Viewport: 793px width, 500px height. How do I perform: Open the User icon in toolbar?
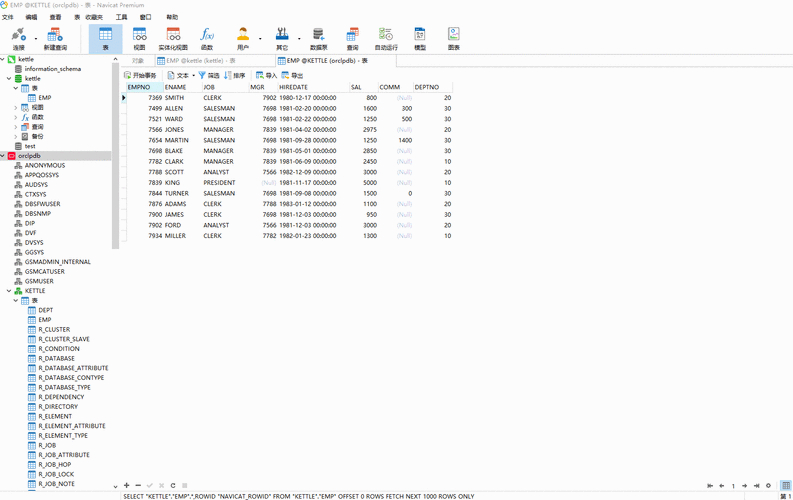[x=243, y=39]
